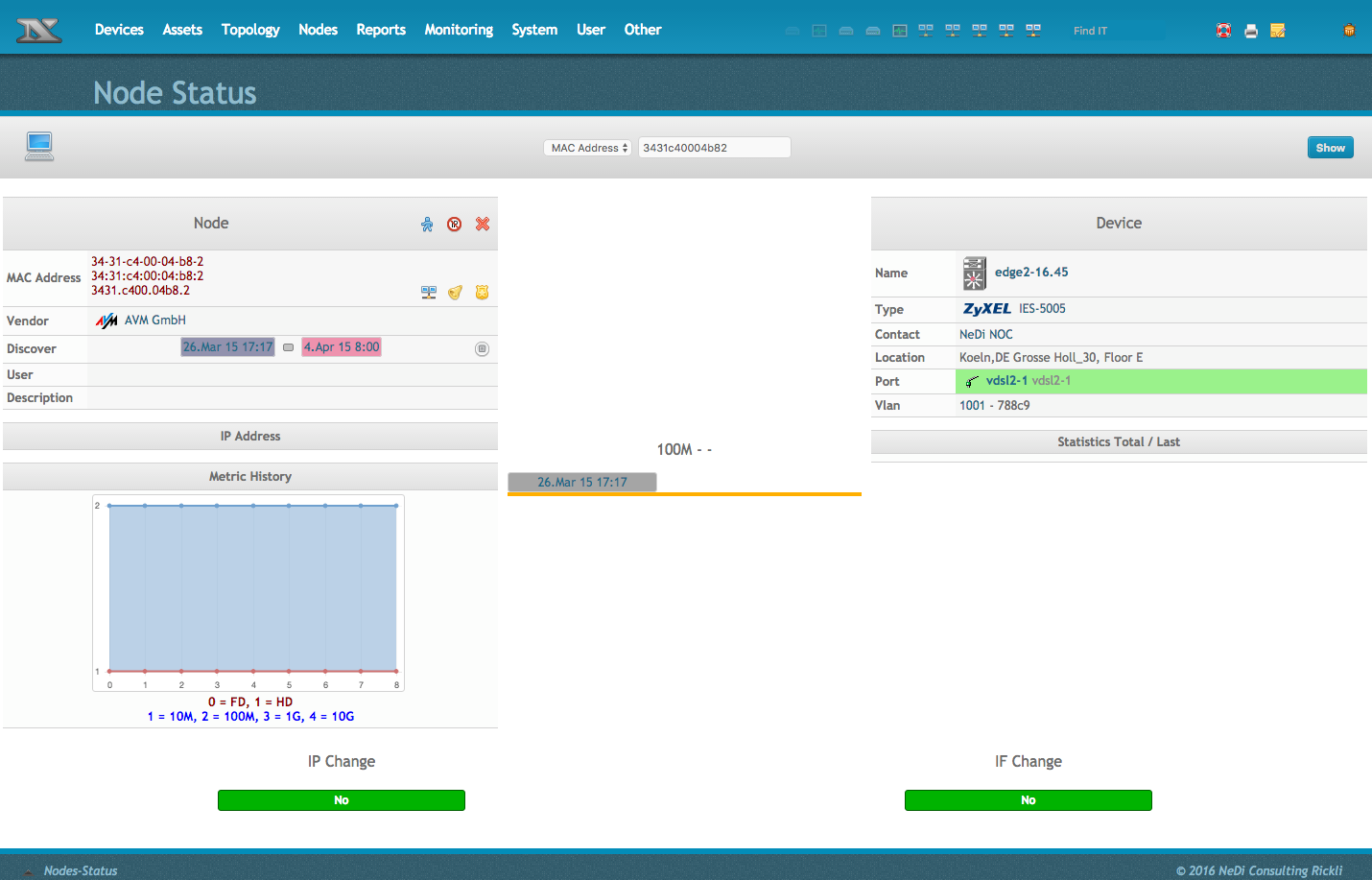This screenshot has height=880, width=1372.
Task: Click the red X delete node icon
Action: (x=483, y=224)
